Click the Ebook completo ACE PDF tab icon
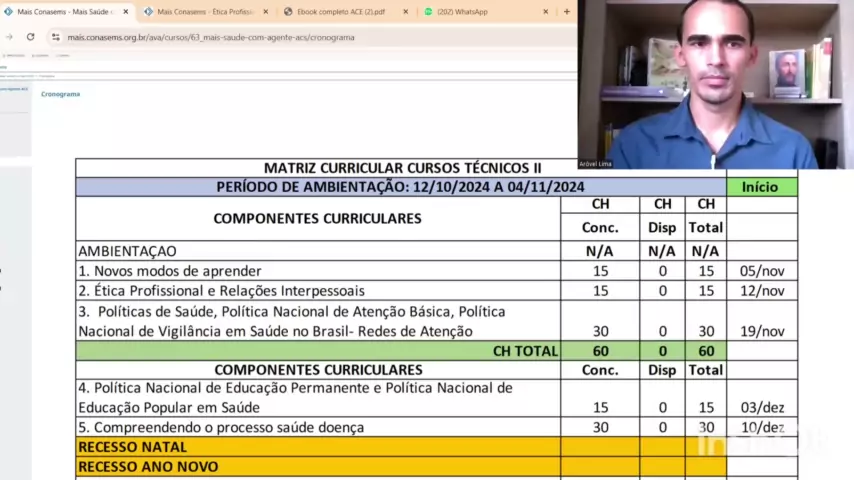Viewport: 854px width, 480px height. pos(289,12)
